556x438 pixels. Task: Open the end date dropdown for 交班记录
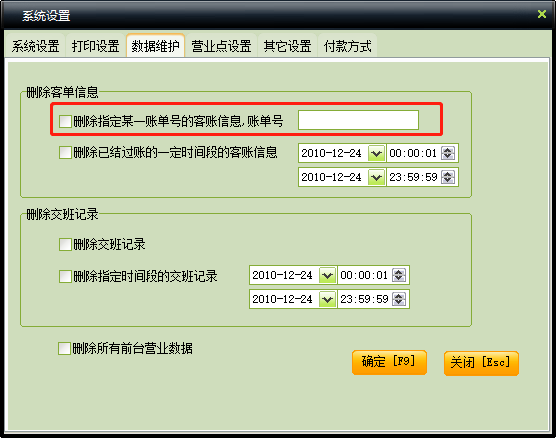[327, 299]
